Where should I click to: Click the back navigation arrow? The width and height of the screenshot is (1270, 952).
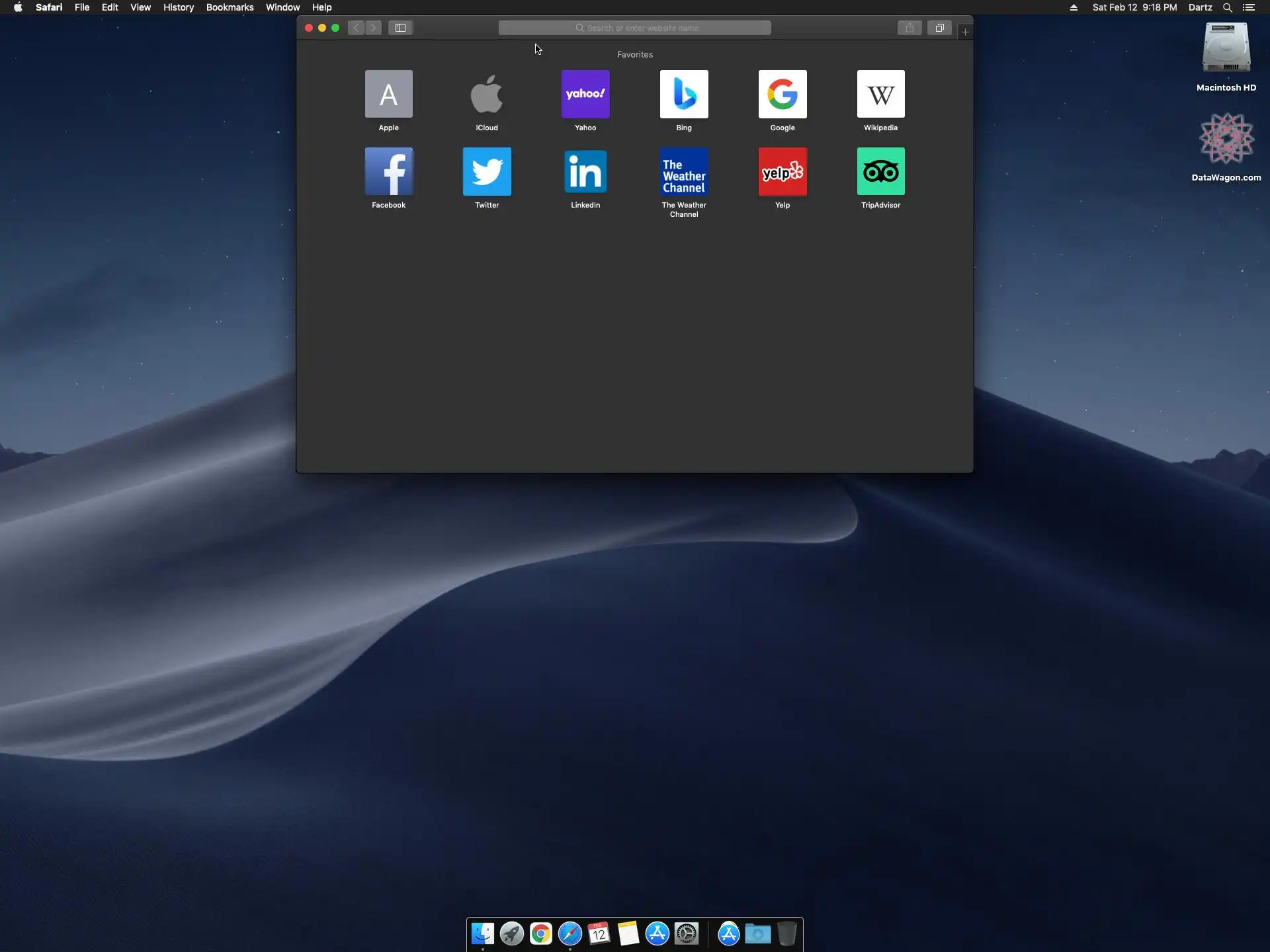[x=357, y=28]
